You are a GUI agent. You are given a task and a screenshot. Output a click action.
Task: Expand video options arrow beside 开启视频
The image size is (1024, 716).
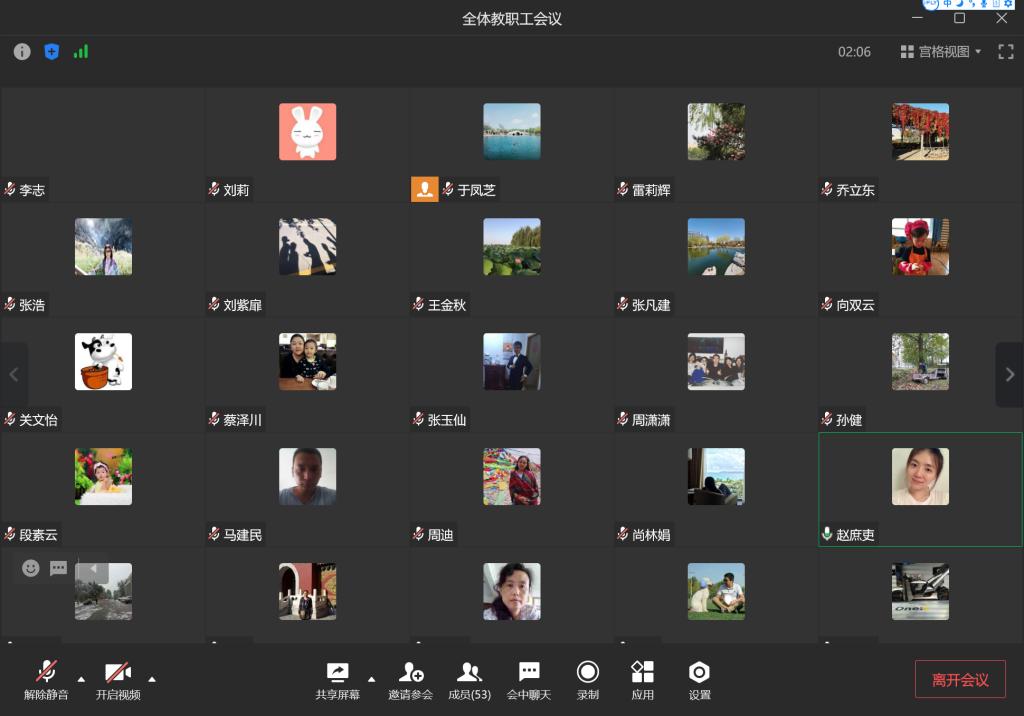tap(152, 679)
